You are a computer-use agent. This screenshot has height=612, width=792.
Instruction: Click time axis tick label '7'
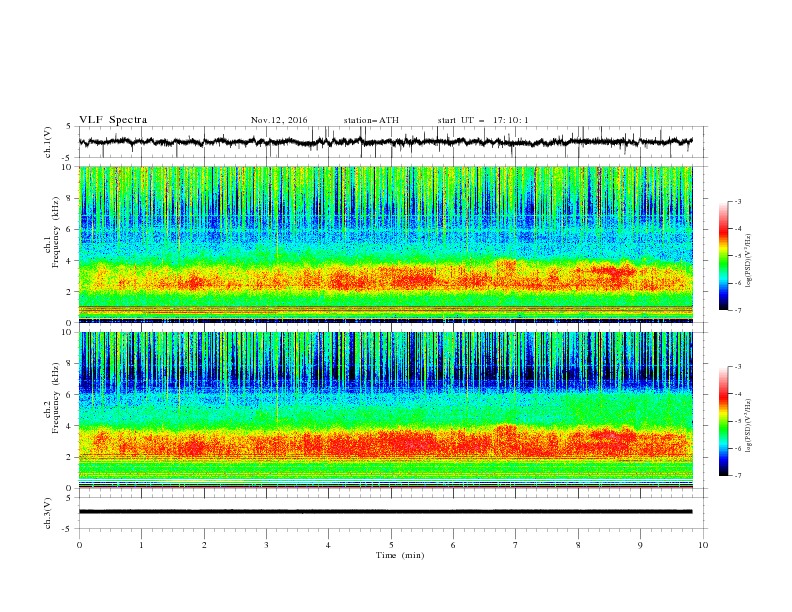coord(516,545)
